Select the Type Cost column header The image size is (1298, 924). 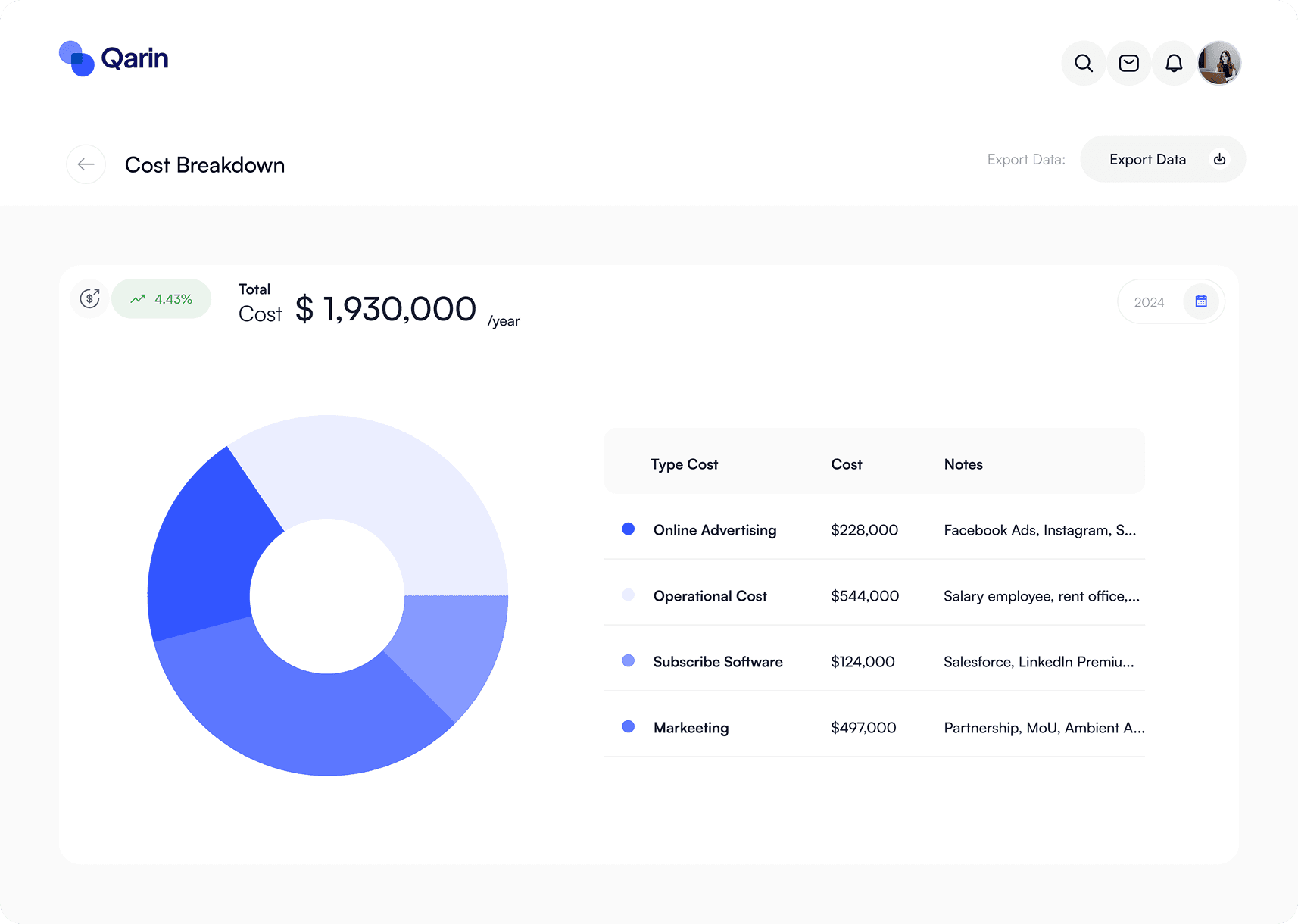pos(684,464)
